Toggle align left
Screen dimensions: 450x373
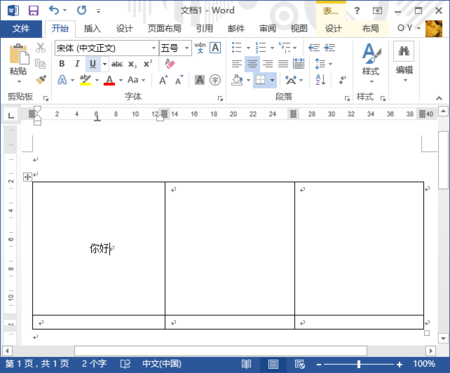(x=236, y=64)
